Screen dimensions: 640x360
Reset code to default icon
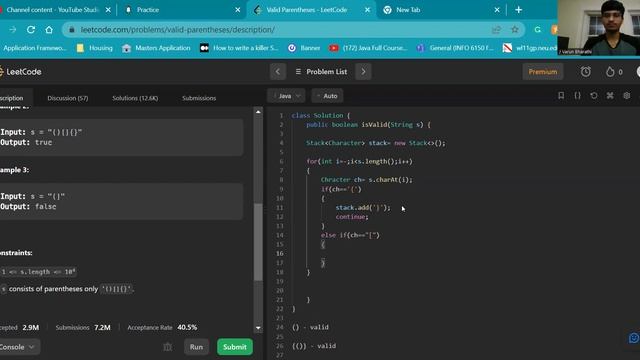pos(594,96)
